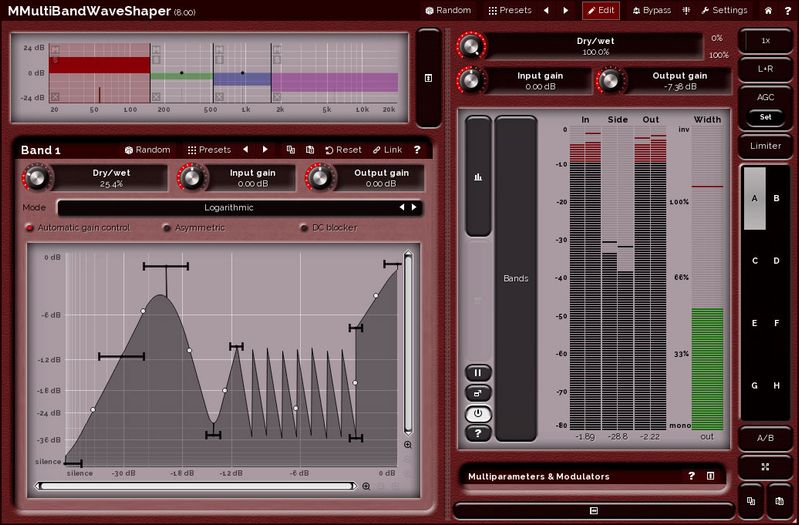Toggle plugin Bypass
800x525 pixels.
652,10
